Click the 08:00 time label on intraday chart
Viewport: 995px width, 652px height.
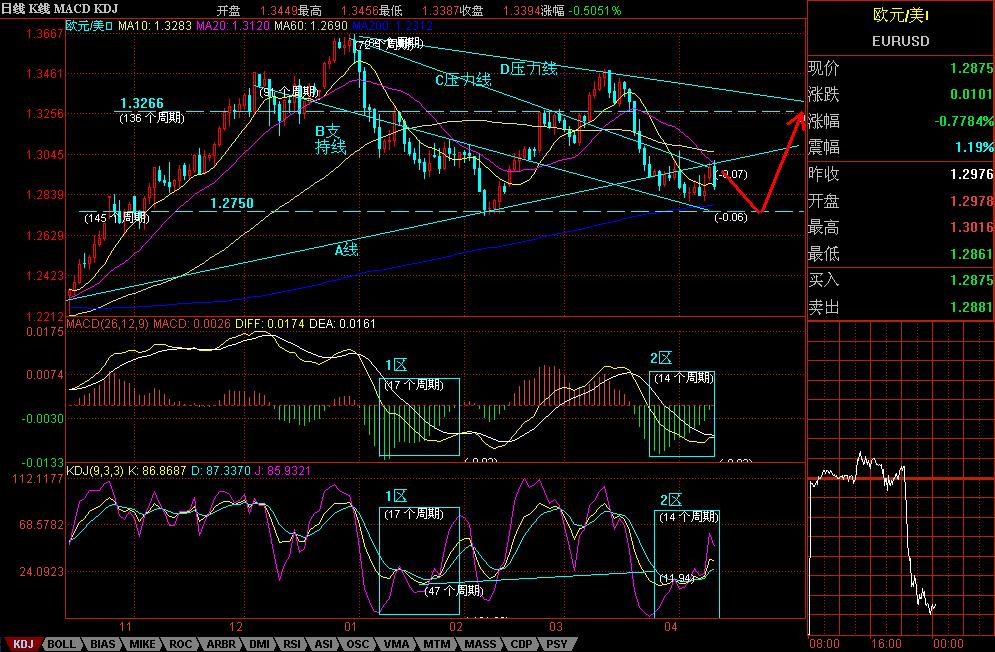[x=824, y=644]
